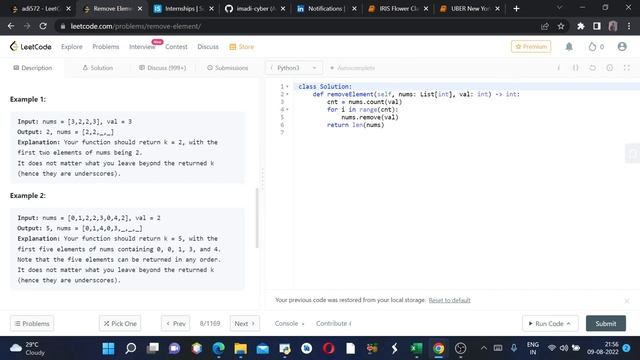Screen dimensions: 640x360
Task: Expand the Console panel
Action: (289, 323)
